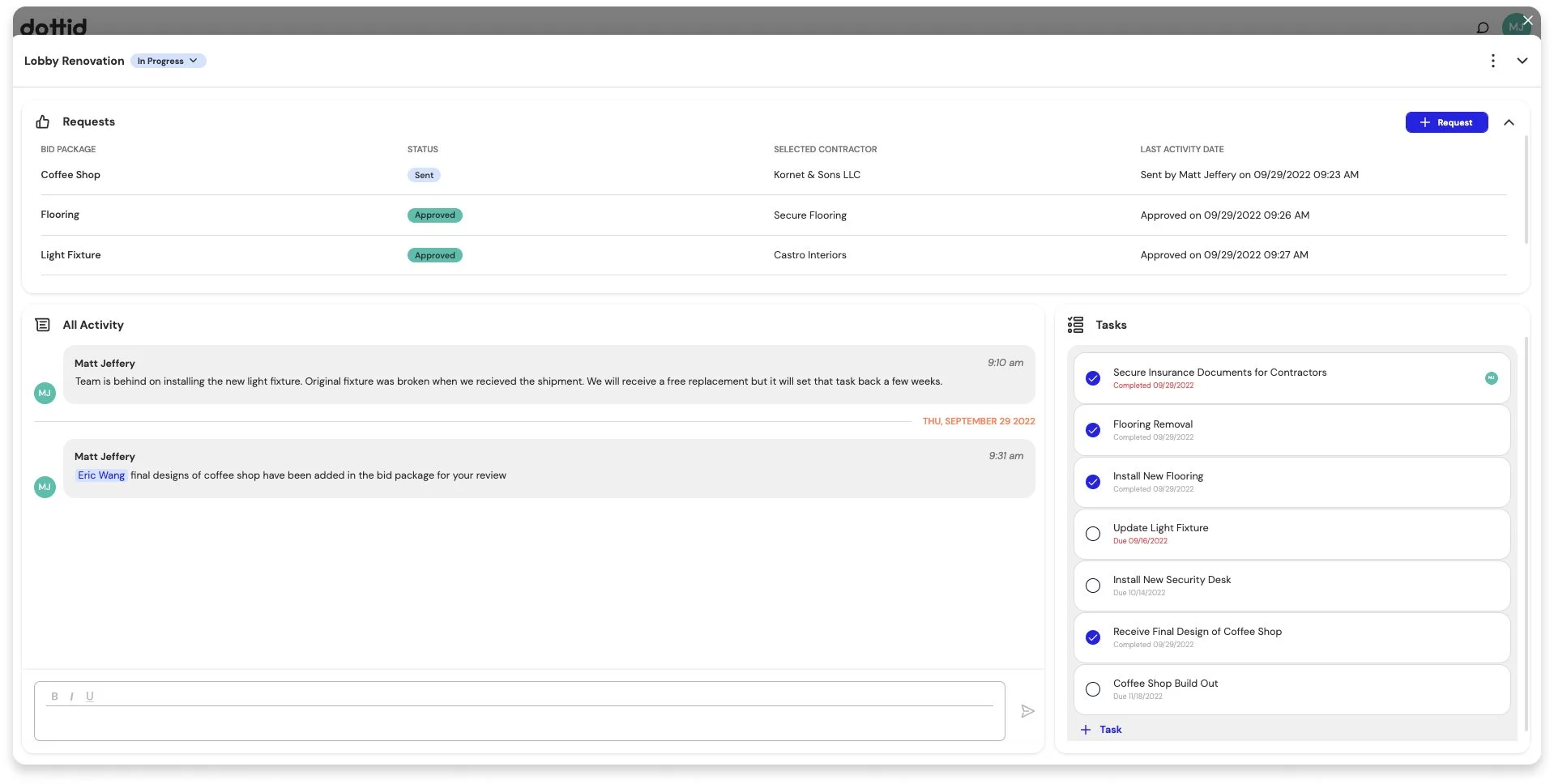Mark Coffee Shop Build Out task complete
The width and height of the screenshot is (1554, 784).
point(1093,689)
